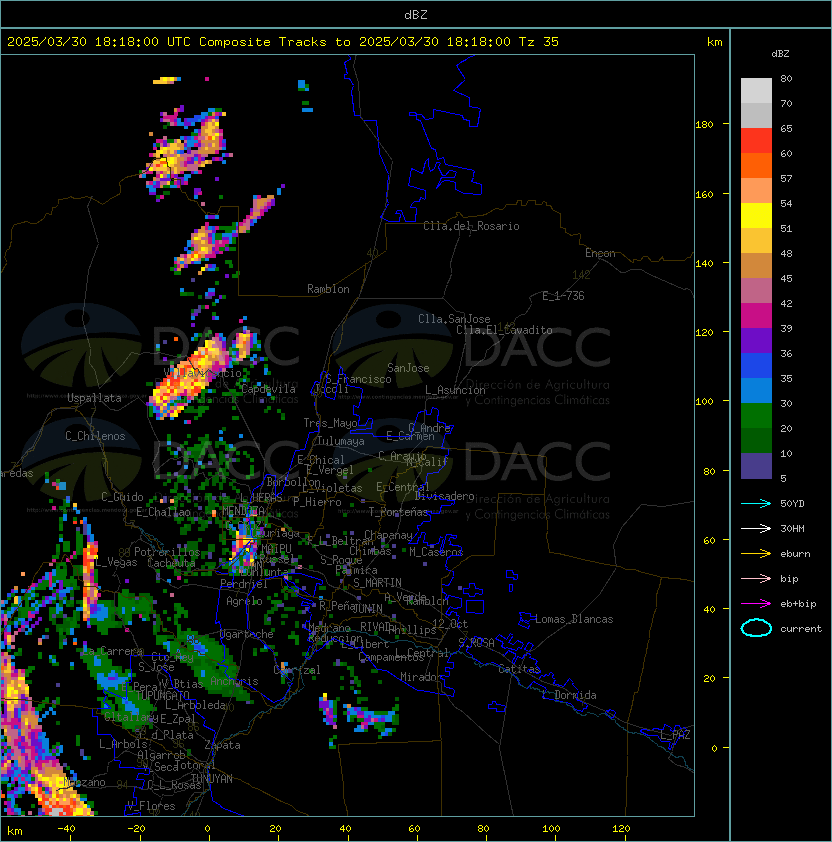Choose the light blue 30 dBZ legend swatch
The image size is (832, 842).
click(x=756, y=391)
